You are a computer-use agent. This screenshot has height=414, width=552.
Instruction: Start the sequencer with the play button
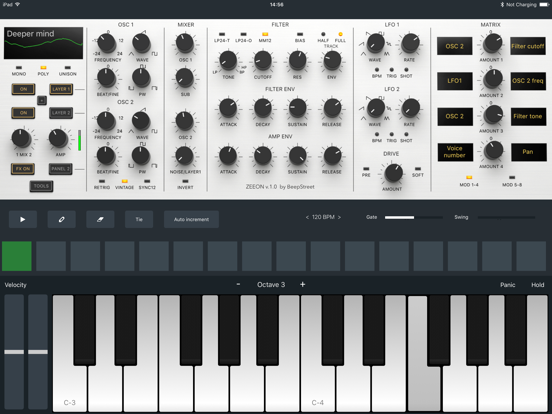pyautogui.click(x=23, y=219)
